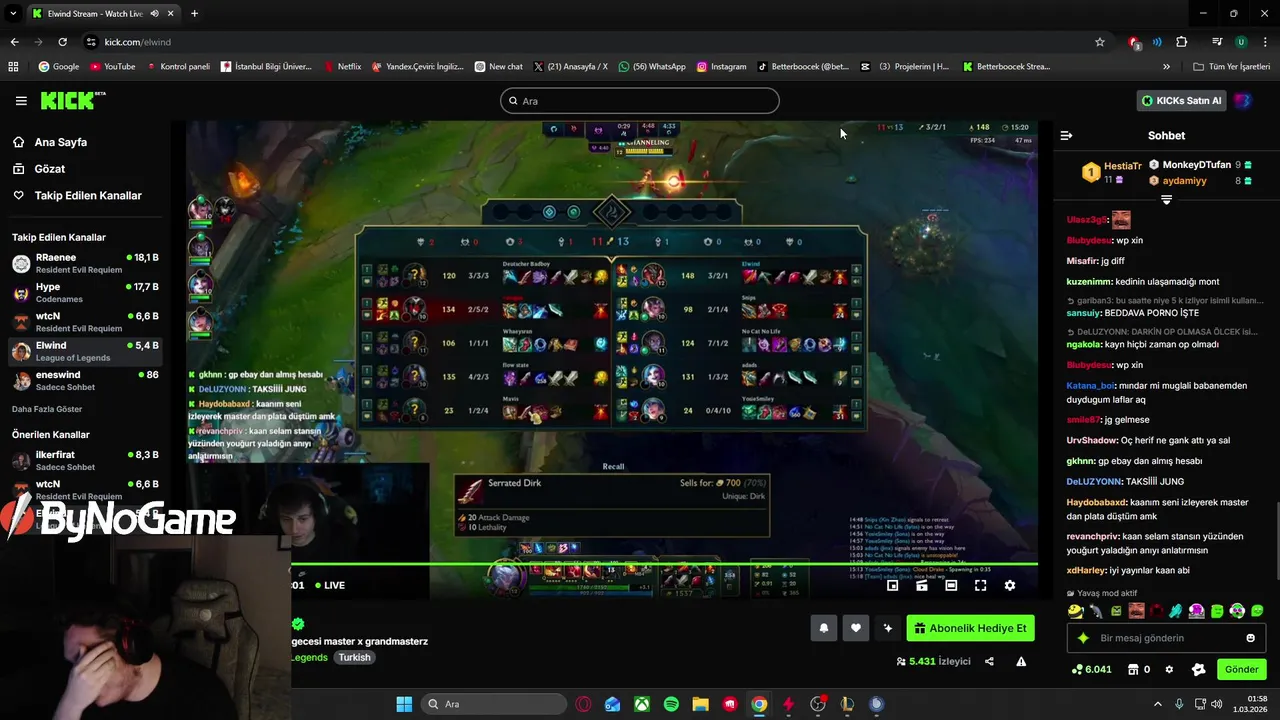Viewport: 1280px width, 720px height.
Task: Focus the Kick 'Ara' search field
Action: coord(639,101)
